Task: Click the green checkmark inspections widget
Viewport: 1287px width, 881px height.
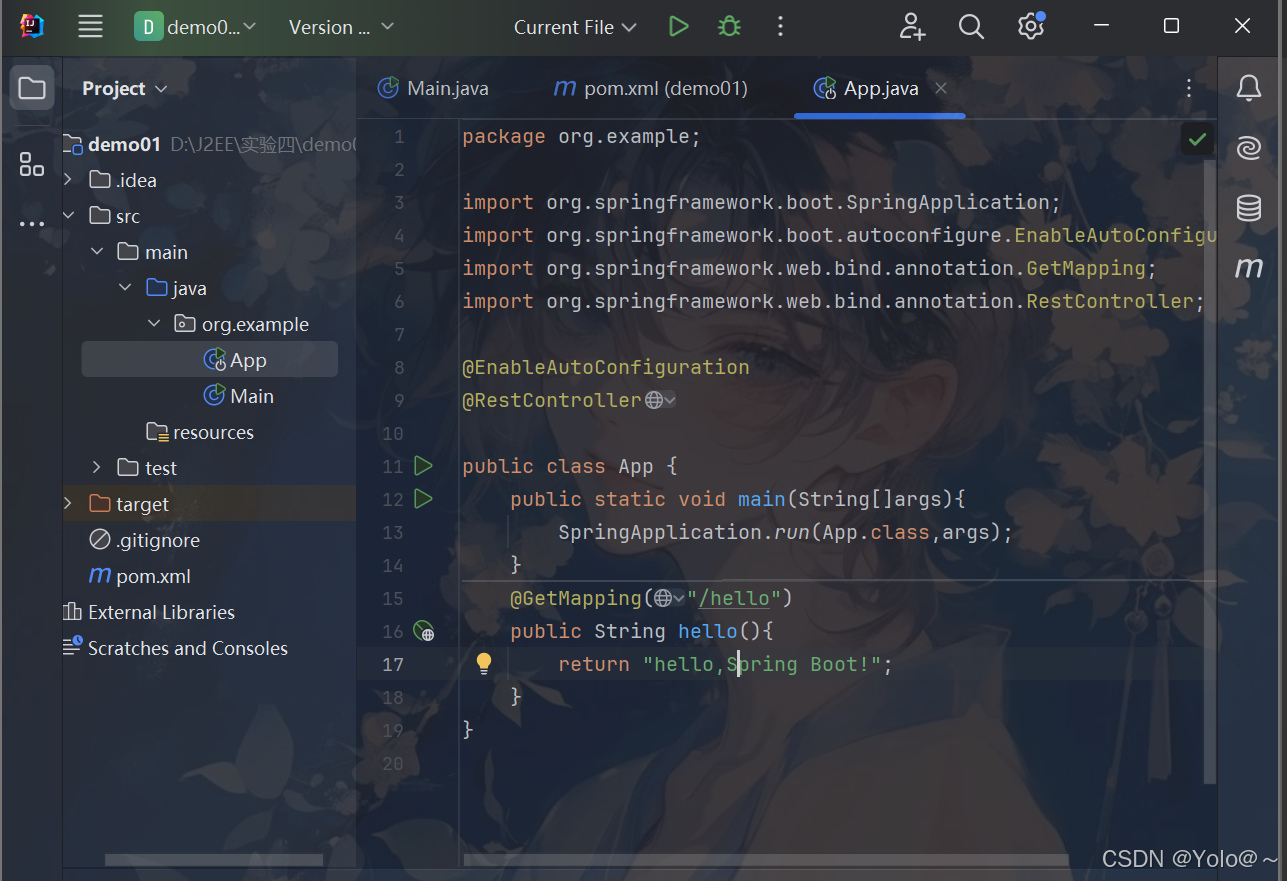Action: [x=1198, y=139]
